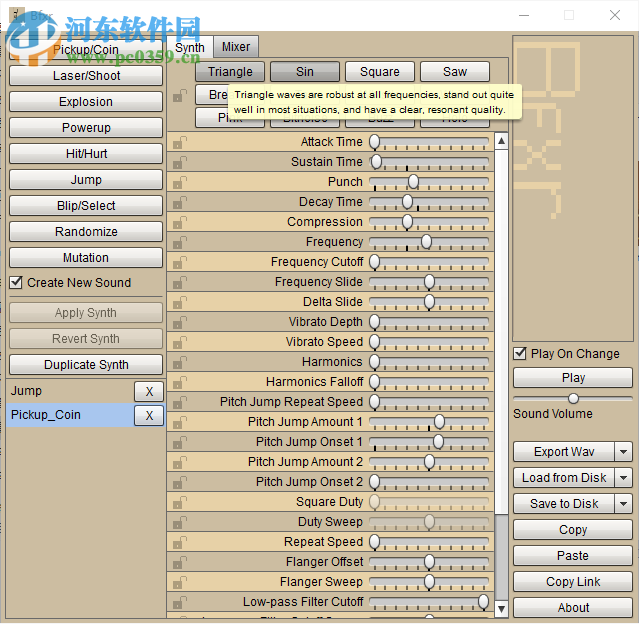
Task: Toggle the lock icon for Decay Time
Action: pyautogui.click(x=179, y=202)
